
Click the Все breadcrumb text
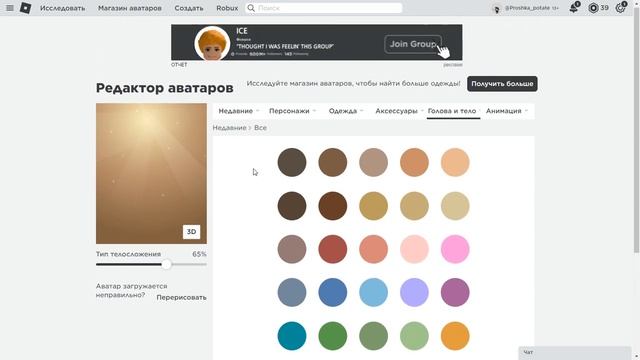[260, 128]
